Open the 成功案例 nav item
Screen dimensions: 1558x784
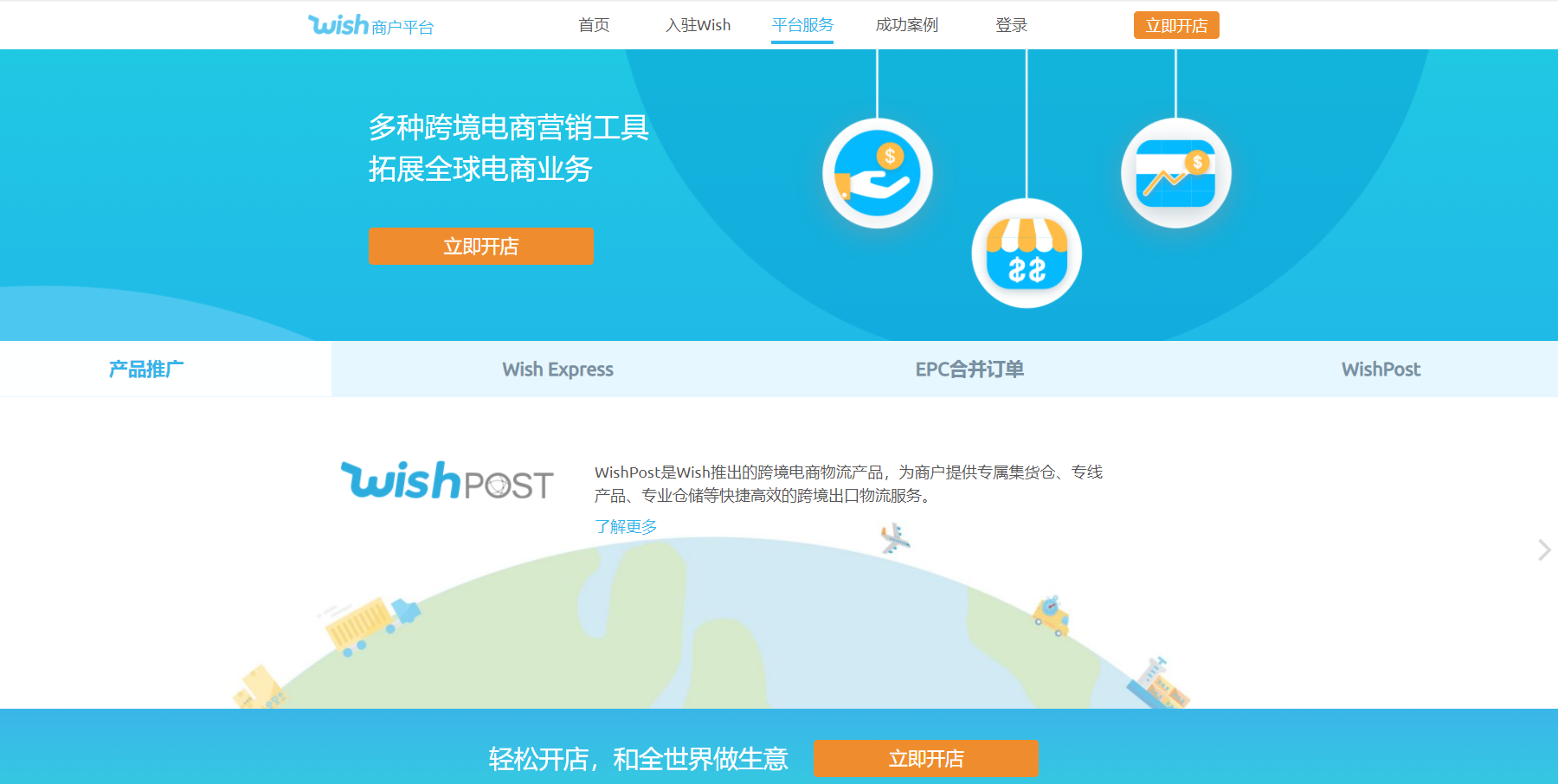pos(907,25)
